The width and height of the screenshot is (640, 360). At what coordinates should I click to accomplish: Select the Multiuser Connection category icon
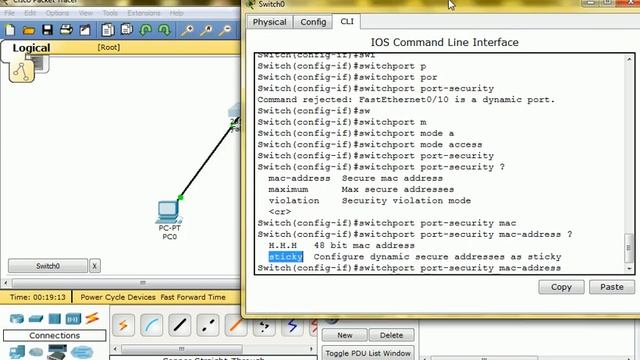82,352
